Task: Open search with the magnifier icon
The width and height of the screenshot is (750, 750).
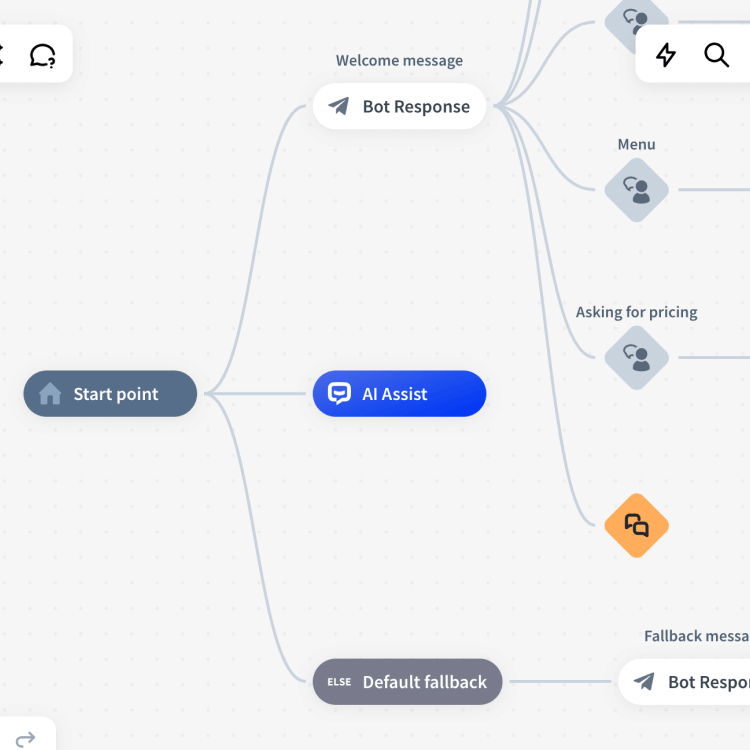Action: 716,55
